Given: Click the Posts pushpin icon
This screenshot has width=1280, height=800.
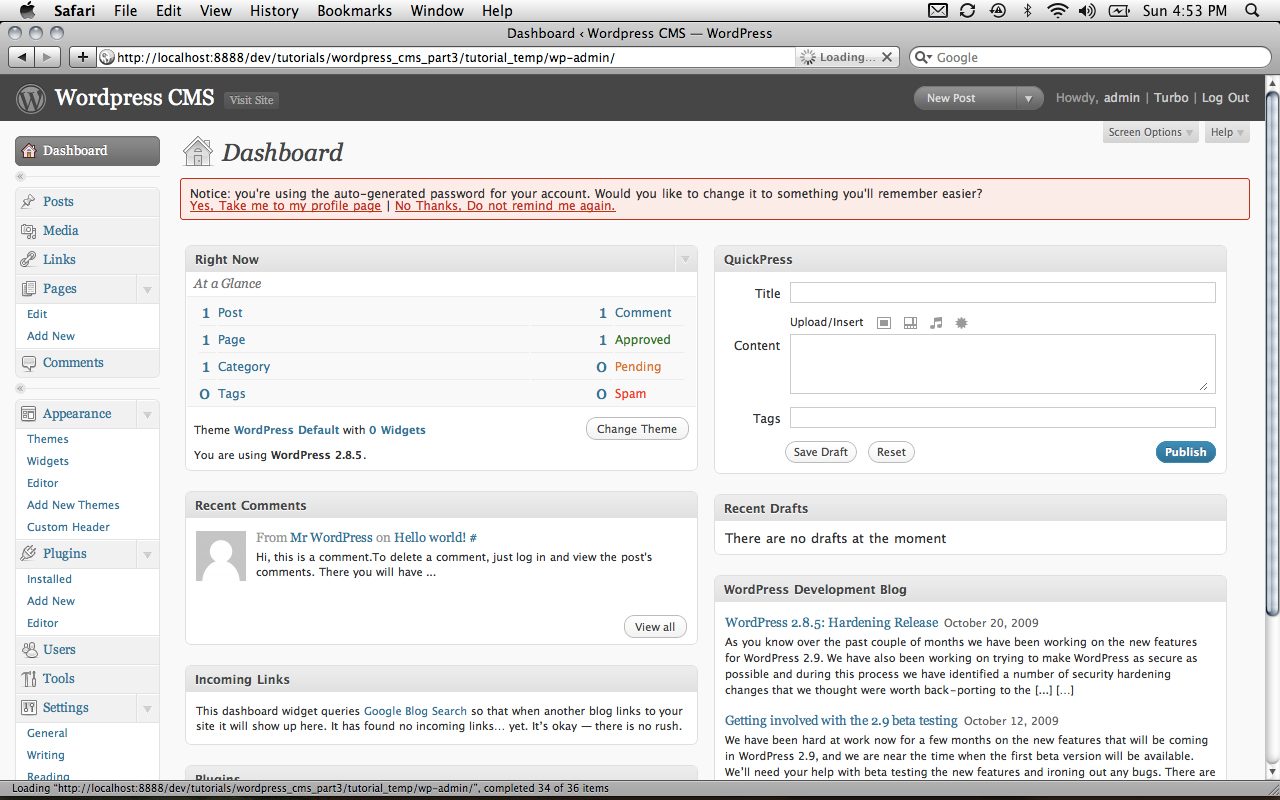Looking at the screenshot, I should pyautogui.click(x=28, y=201).
